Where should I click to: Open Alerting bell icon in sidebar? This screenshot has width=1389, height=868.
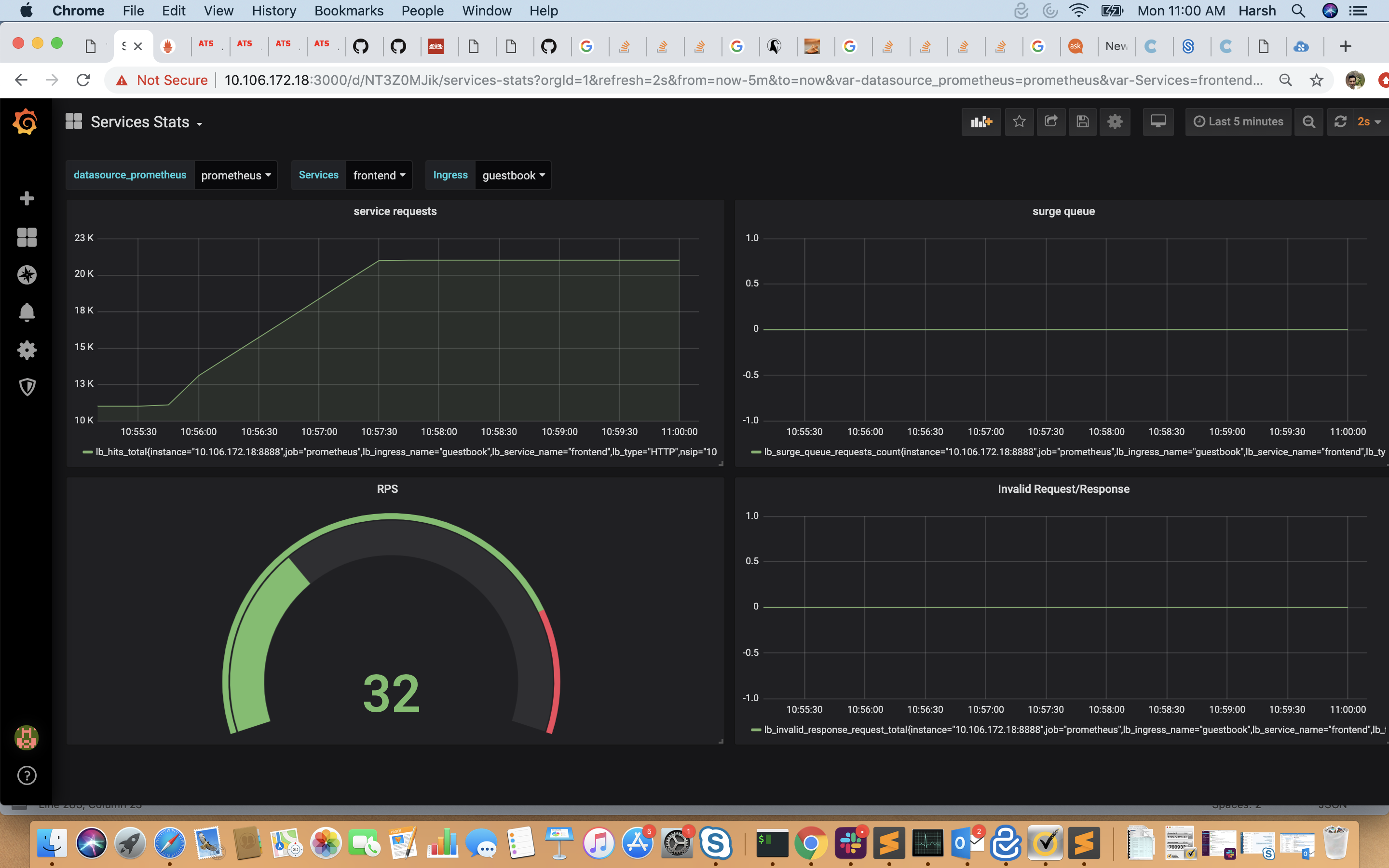coord(27,312)
